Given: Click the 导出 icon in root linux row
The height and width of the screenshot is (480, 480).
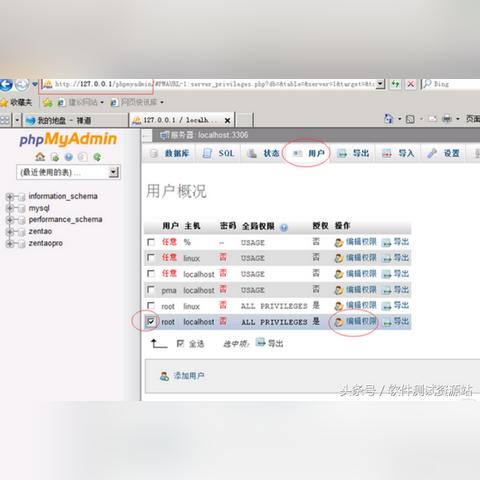Looking at the screenshot, I should [x=386, y=306].
